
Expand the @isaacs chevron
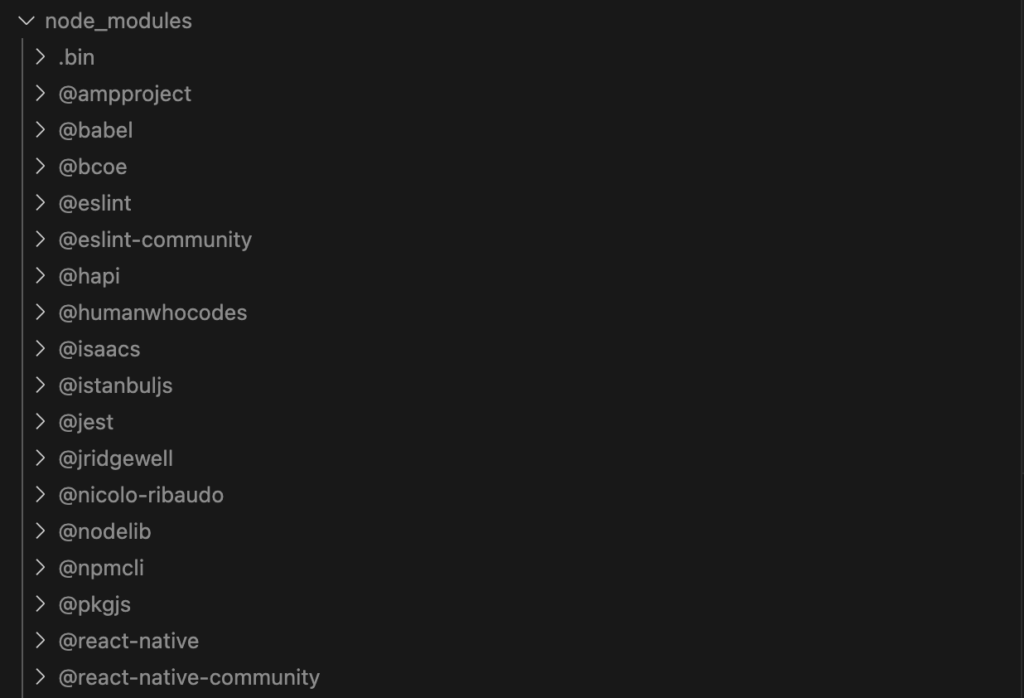[x=40, y=349]
